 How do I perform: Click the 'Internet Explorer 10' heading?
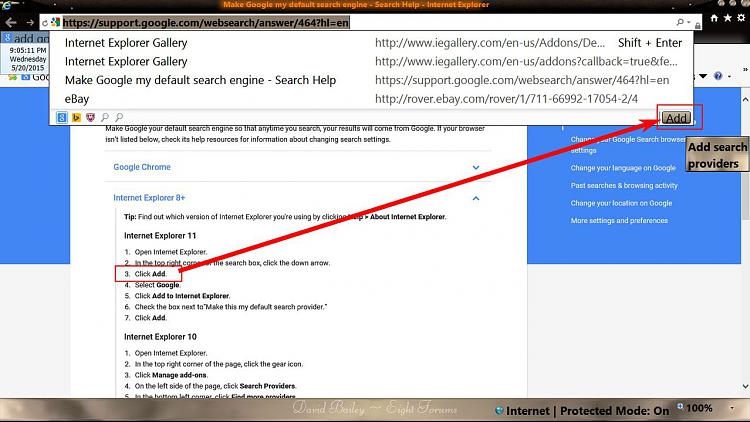point(160,337)
